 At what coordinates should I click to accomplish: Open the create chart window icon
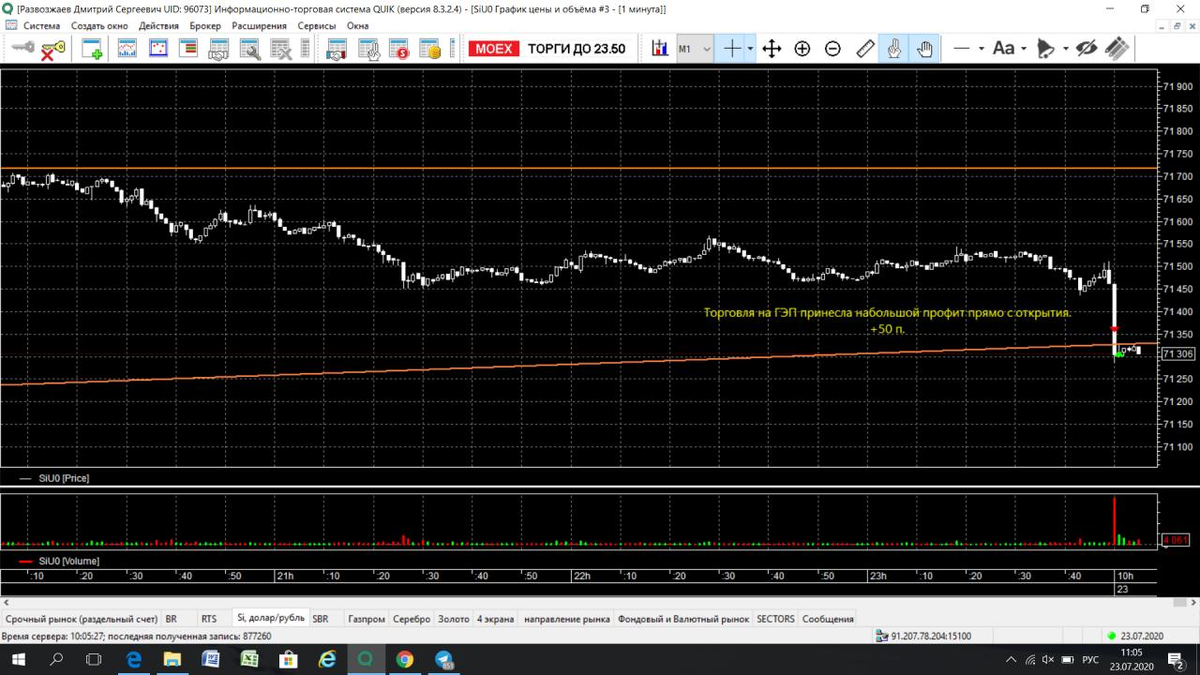coord(127,48)
